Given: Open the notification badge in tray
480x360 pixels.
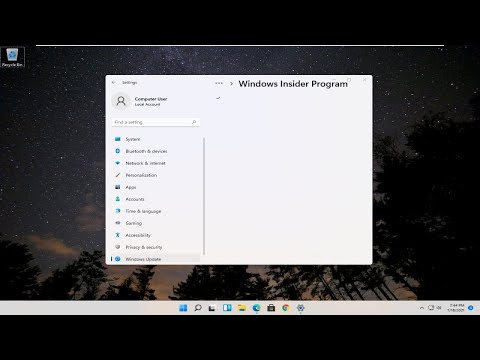Looking at the screenshot, I should [x=471, y=308].
